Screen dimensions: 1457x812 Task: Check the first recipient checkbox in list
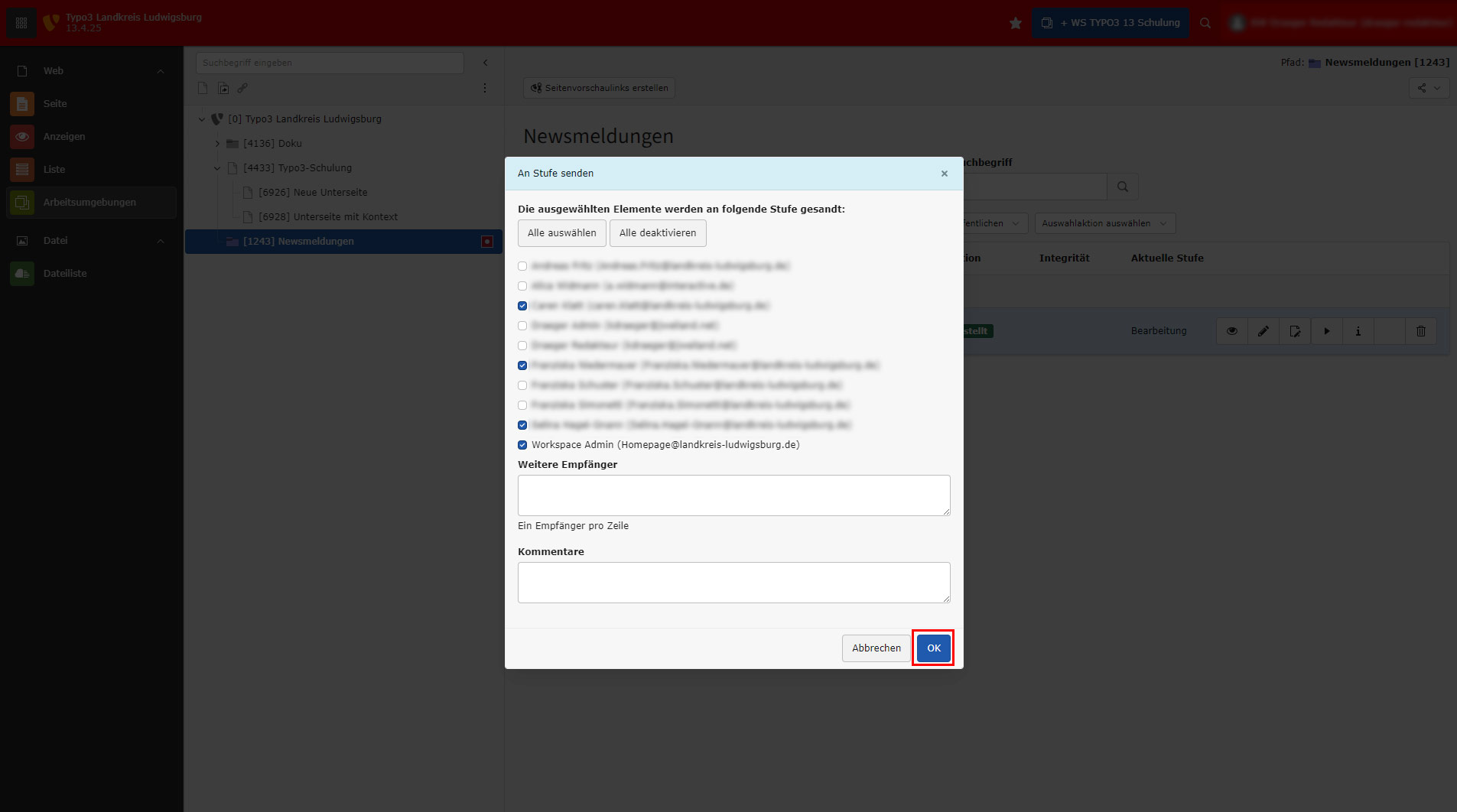(522, 266)
